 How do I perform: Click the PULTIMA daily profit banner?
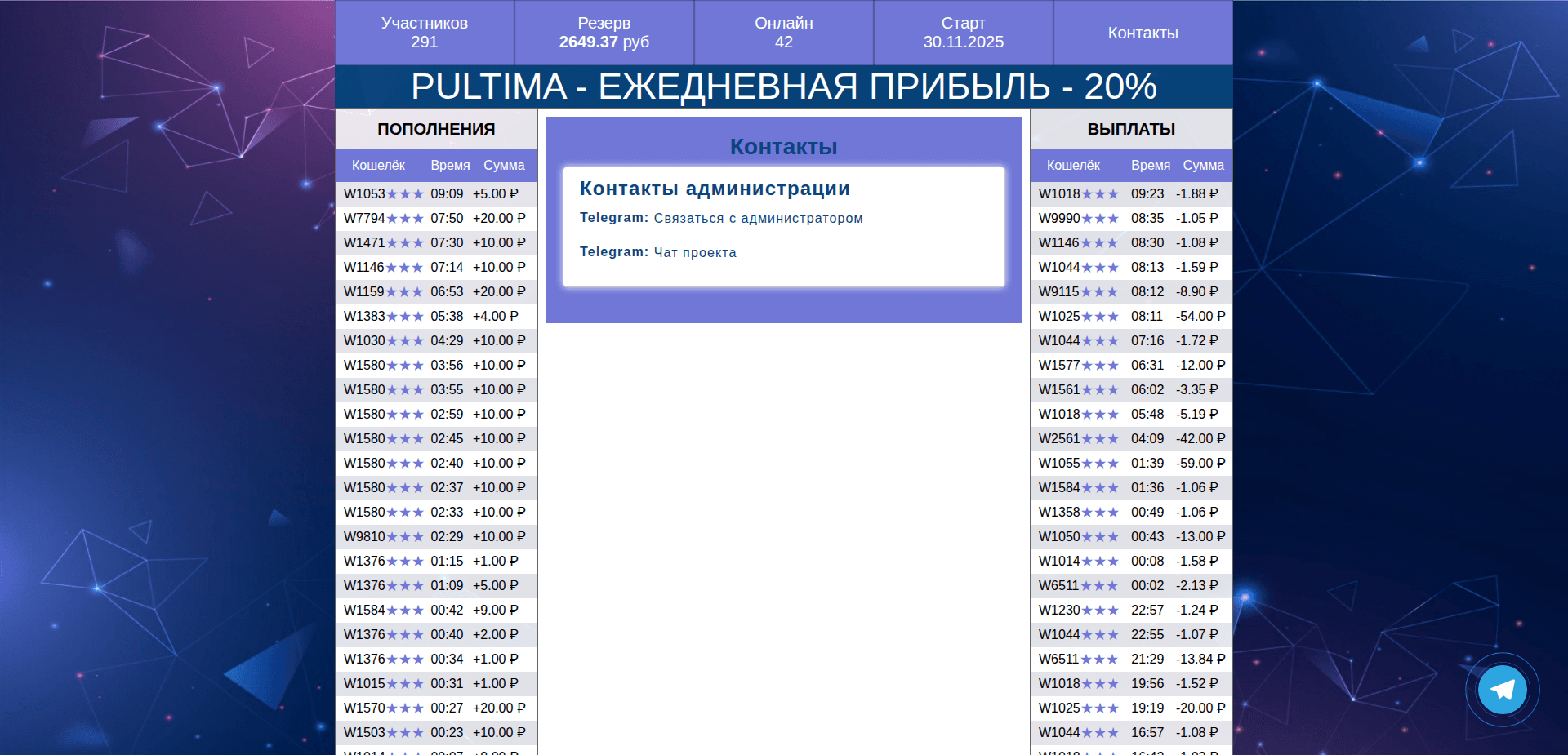[784, 86]
